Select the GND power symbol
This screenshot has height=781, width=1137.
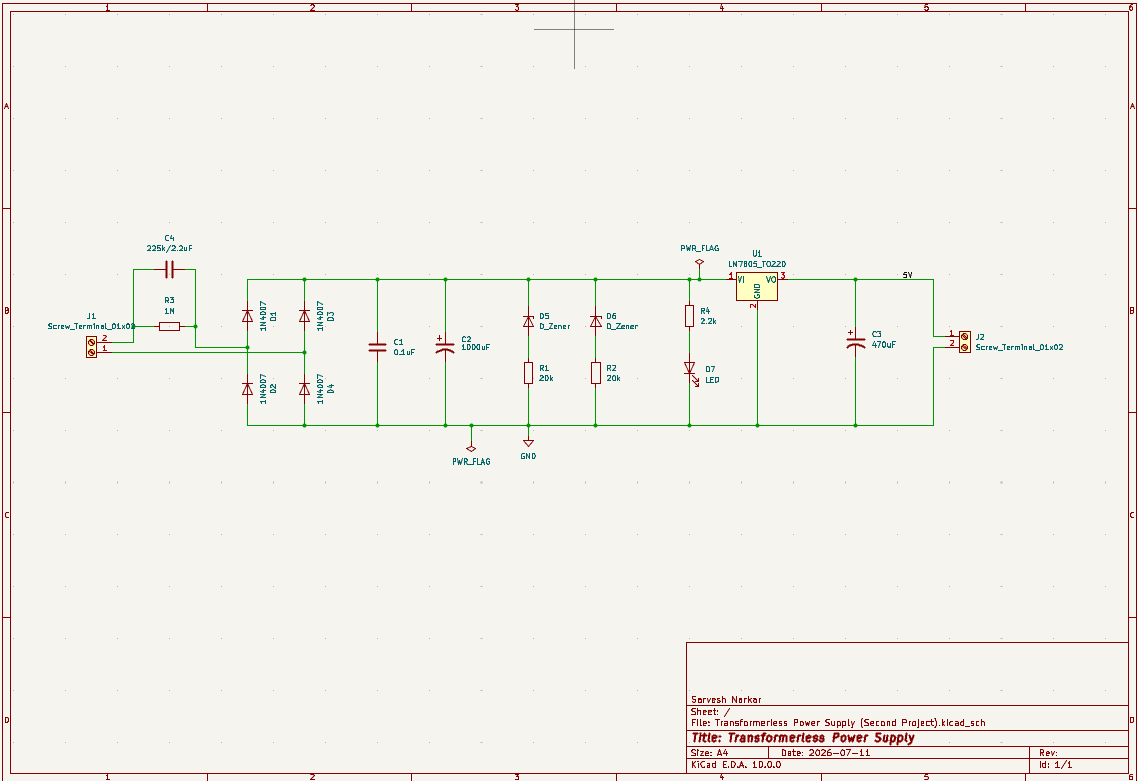(x=529, y=442)
